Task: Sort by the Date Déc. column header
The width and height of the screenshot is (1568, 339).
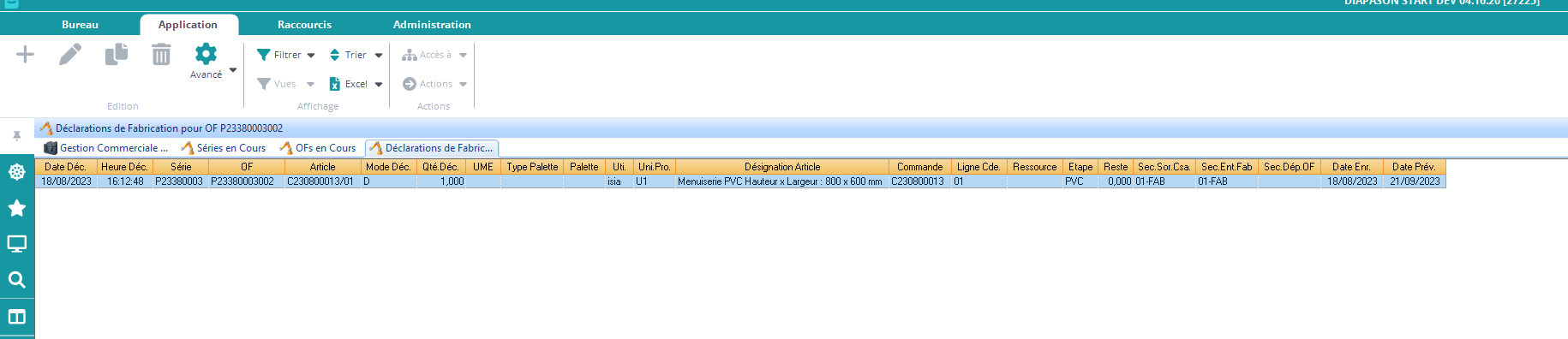Action: click(65, 167)
